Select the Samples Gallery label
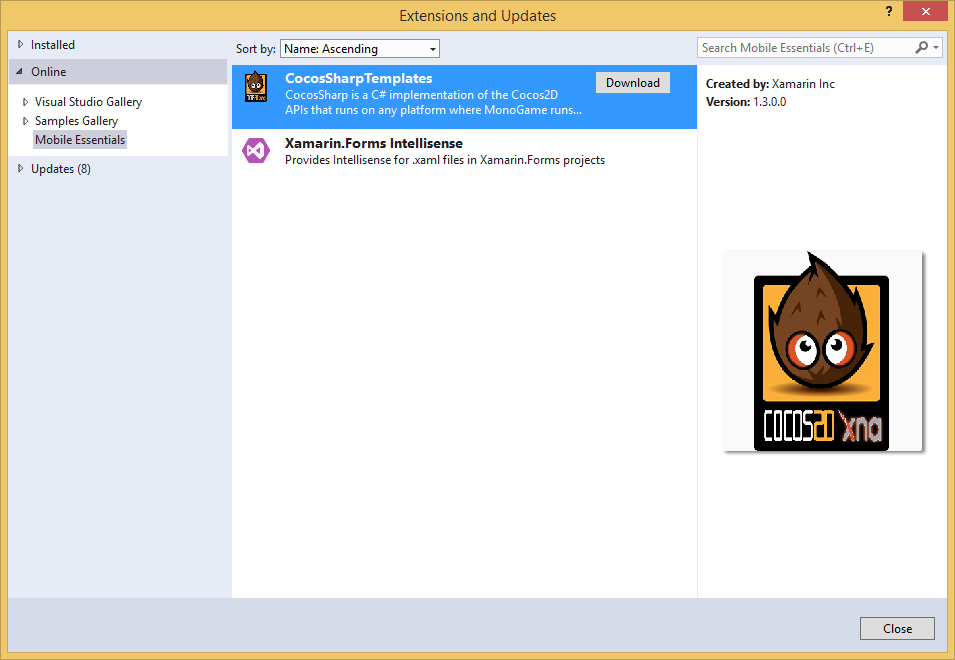 click(76, 121)
